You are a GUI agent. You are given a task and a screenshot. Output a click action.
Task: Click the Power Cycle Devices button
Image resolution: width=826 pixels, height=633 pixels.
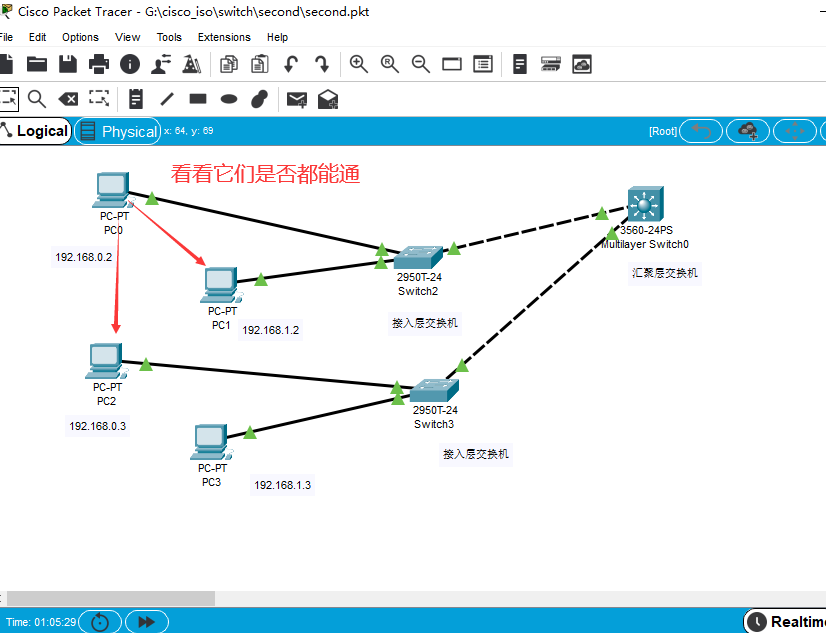tap(100, 622)
